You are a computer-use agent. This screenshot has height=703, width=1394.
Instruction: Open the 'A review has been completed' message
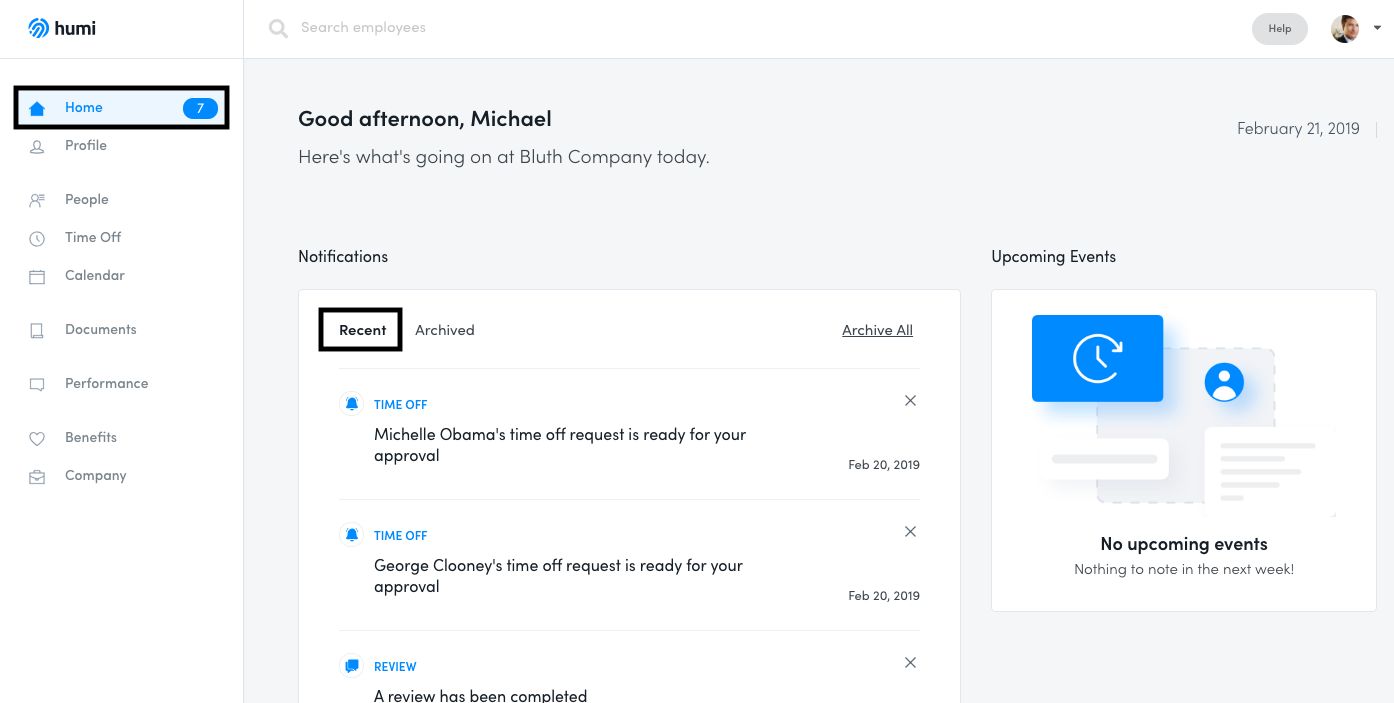tap(480, 695)
